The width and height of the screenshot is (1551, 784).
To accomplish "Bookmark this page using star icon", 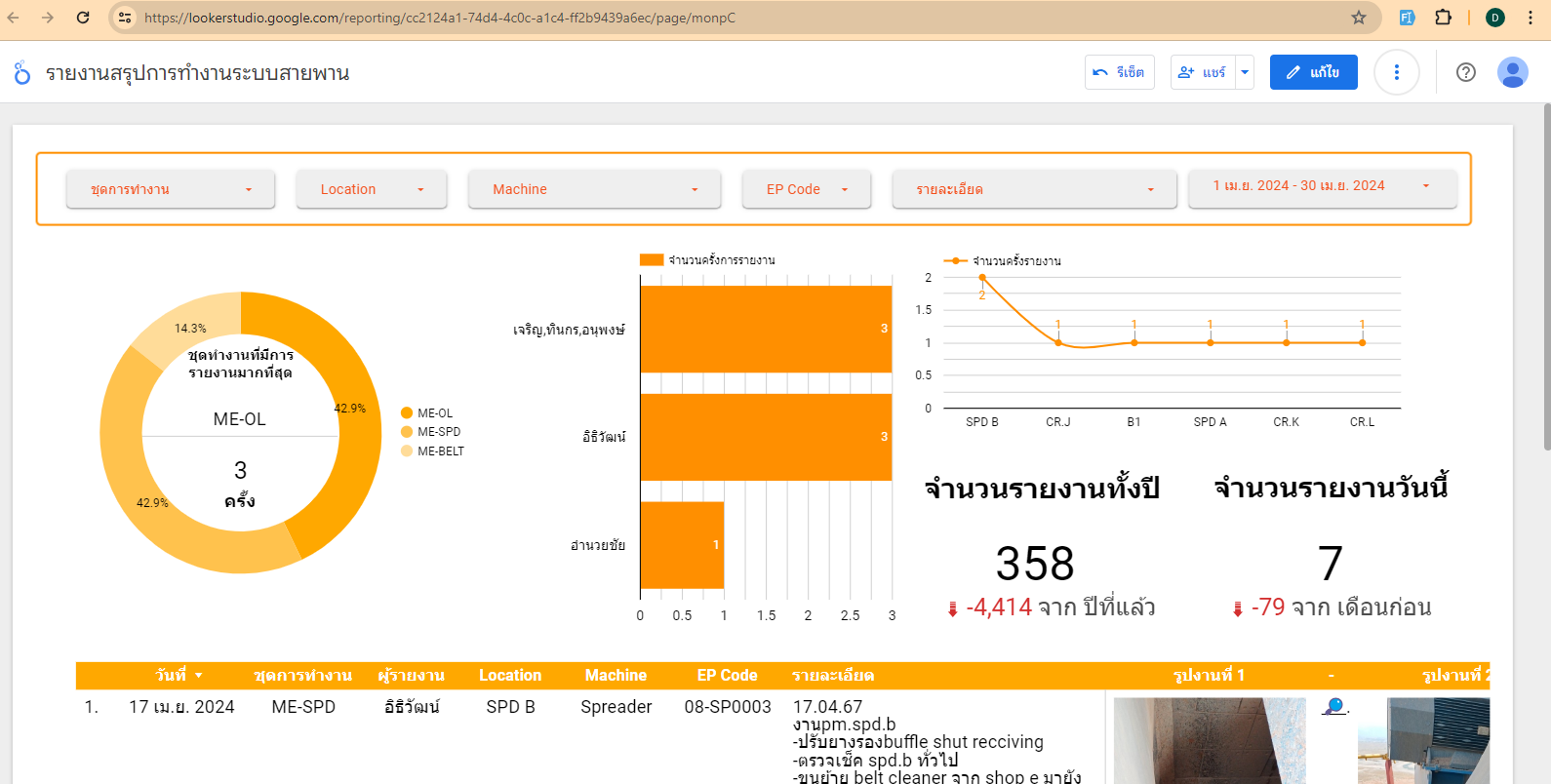I will (1358, 18).
